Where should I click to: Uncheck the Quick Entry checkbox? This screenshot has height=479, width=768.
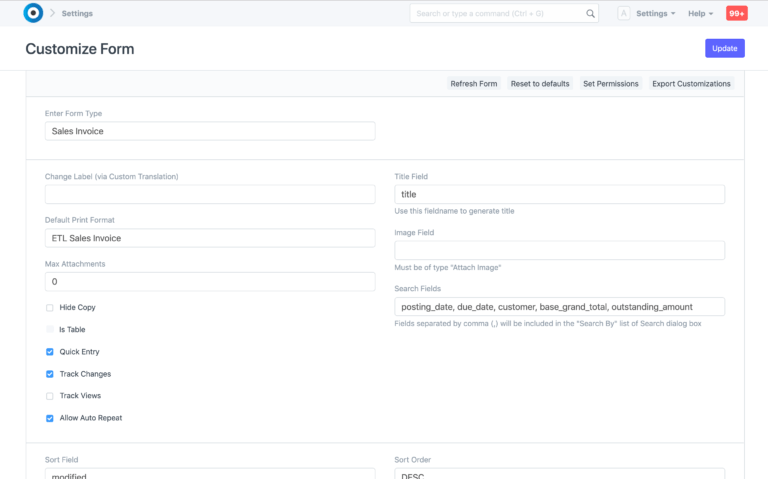(x=50, y=352)
